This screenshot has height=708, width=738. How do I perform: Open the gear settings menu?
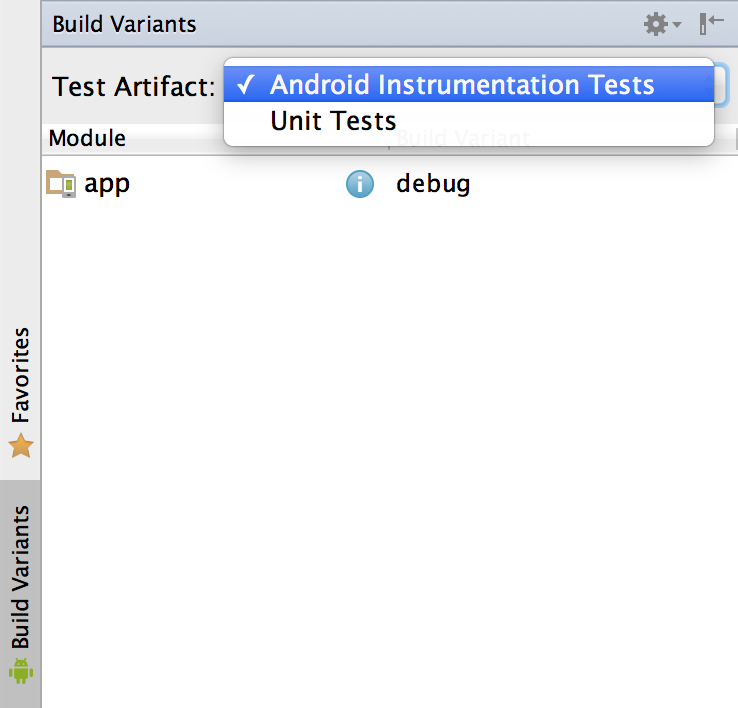pos(656,24)
